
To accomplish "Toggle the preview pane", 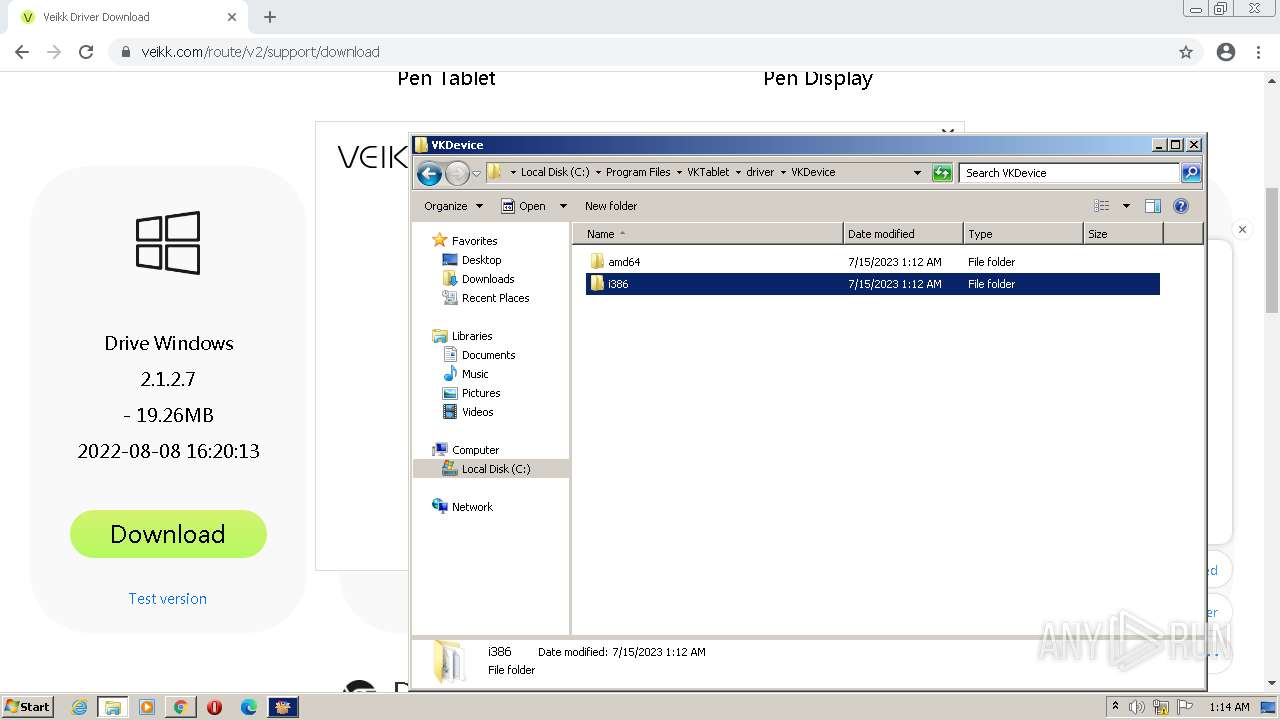I will tap(1153, 206).
